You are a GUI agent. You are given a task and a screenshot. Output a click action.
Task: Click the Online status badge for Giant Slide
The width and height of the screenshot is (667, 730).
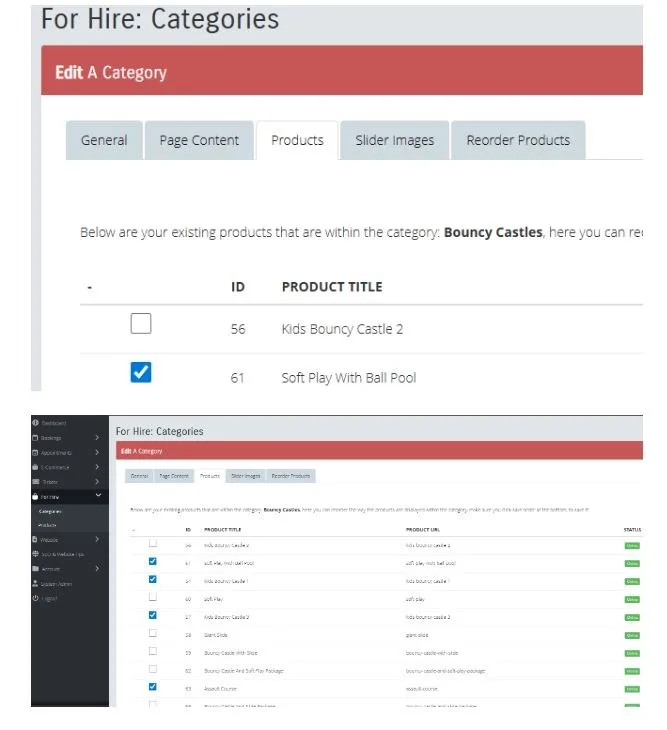632,635
